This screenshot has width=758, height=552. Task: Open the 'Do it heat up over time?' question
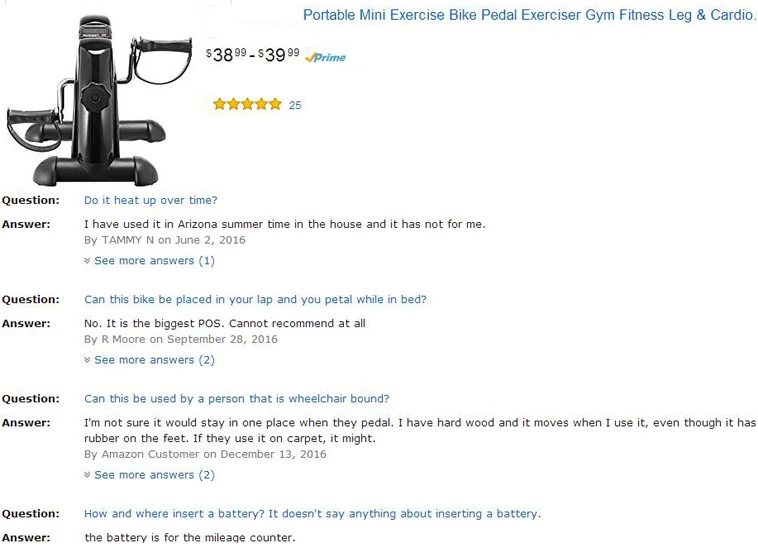tap(150, 200)
